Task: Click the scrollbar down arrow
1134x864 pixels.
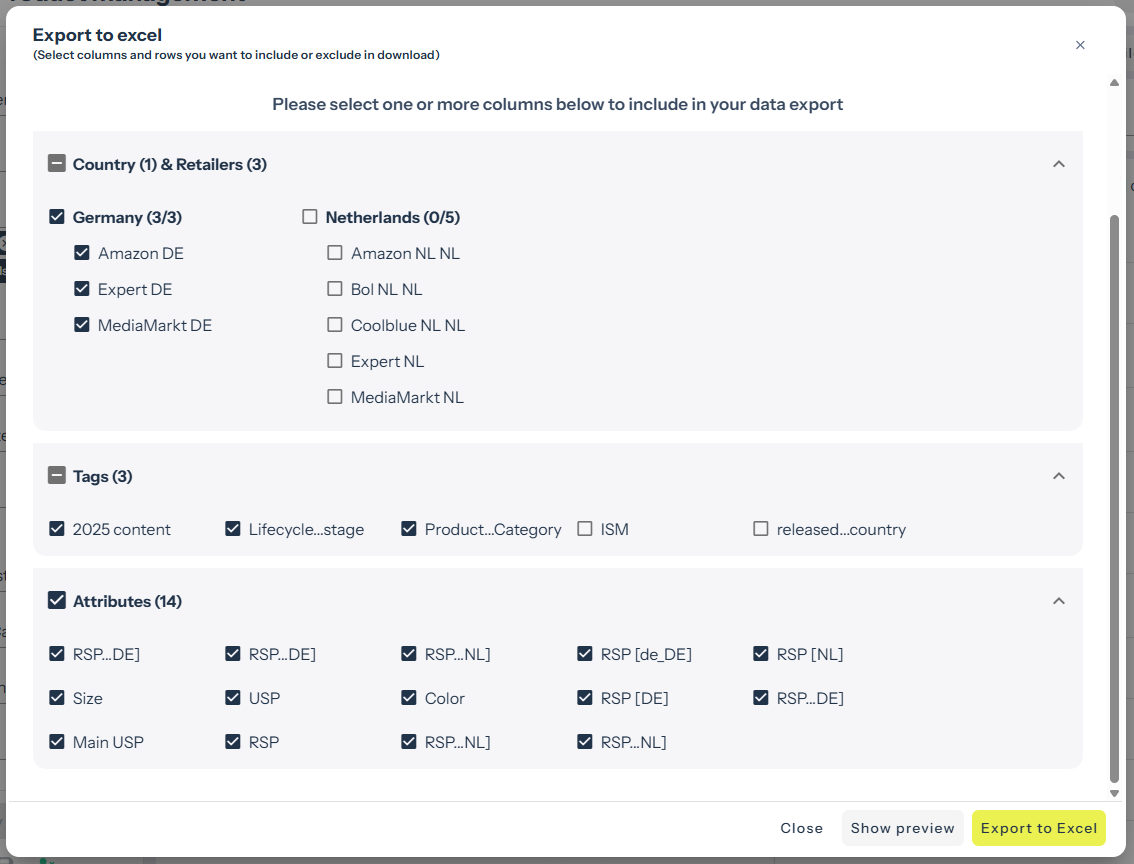Action: coord(1115,793)
